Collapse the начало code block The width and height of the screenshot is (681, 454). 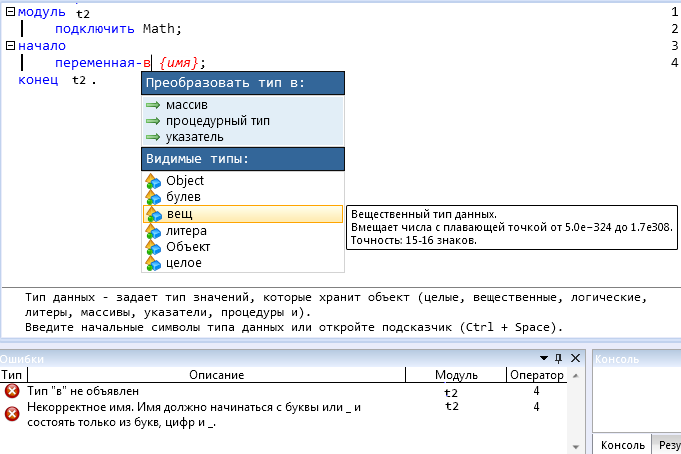pyautogui.click(x=10, y=45)
